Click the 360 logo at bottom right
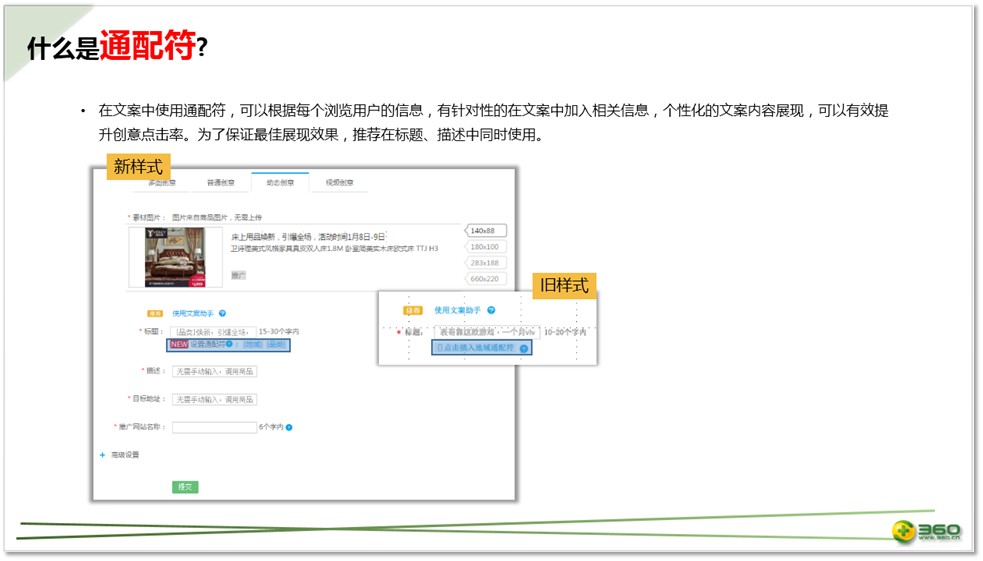The width and height of the screenshot is (983, 561). 926,532
